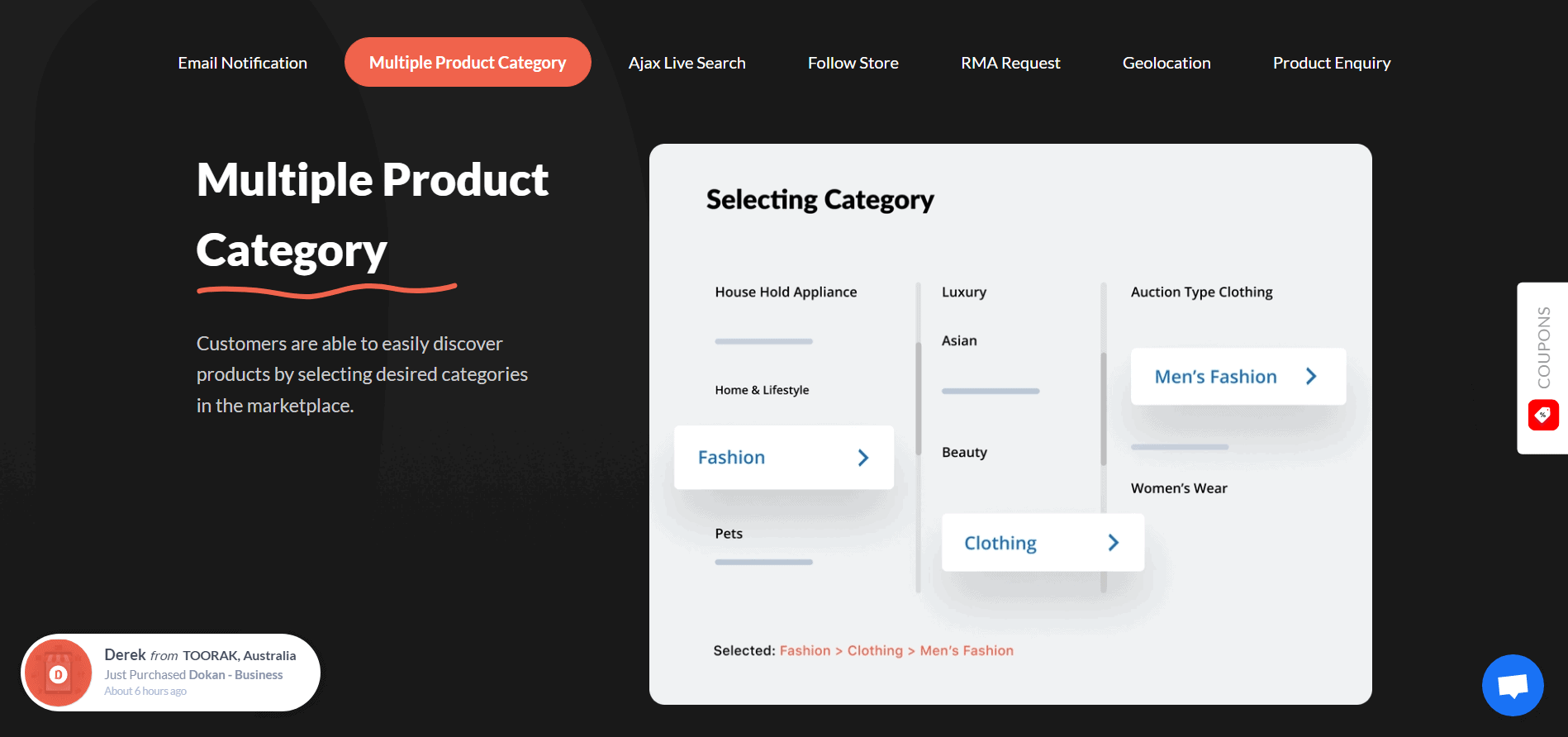Click House Hold Appliance category
The height and width of the screenshot is (737, 1568).
coord(786,292)
